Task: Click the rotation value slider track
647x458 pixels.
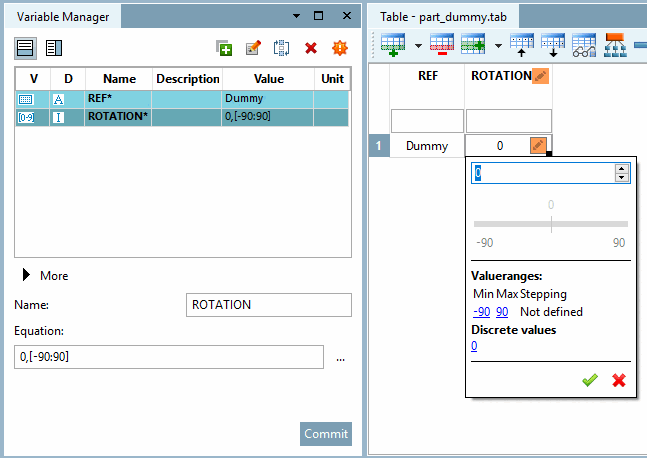Action: tap(550, 224)
